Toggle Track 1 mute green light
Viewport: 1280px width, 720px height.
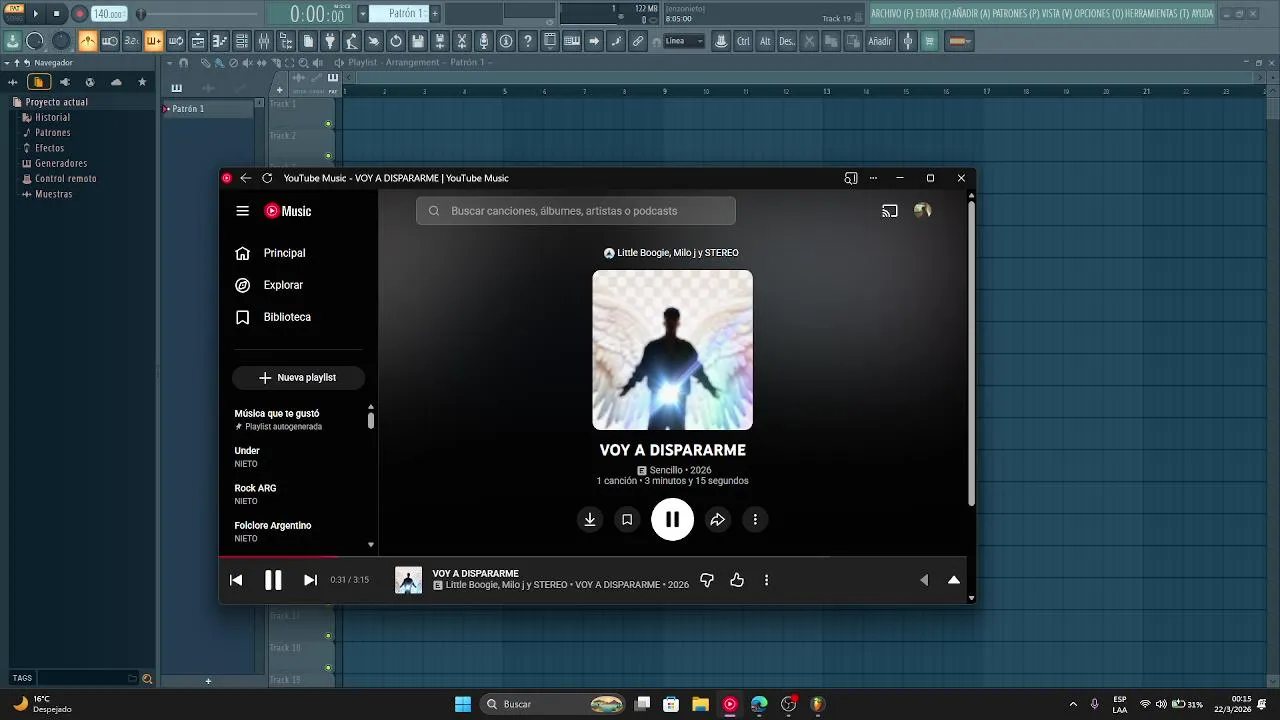tap(328, 124)
